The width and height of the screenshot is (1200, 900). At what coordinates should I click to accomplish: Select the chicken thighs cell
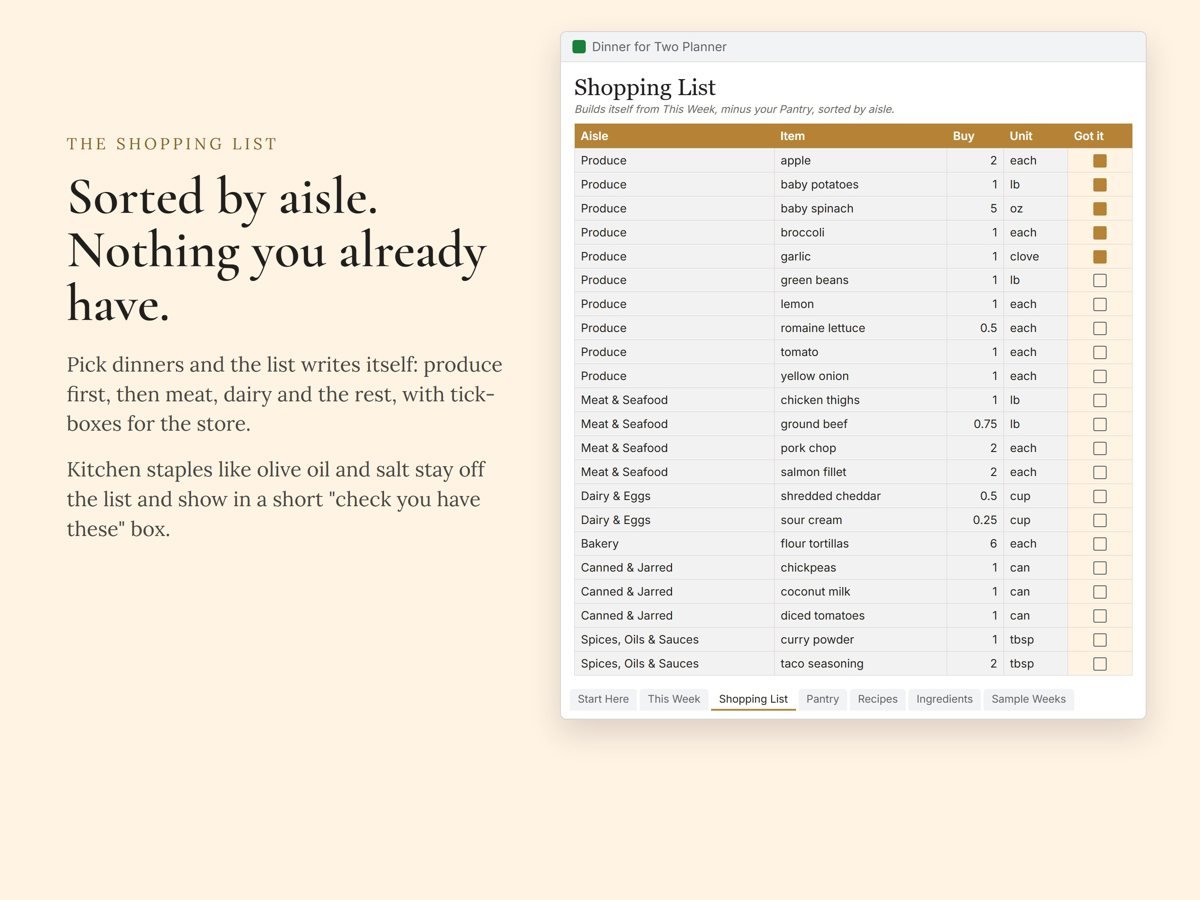(x=860, y=401)
